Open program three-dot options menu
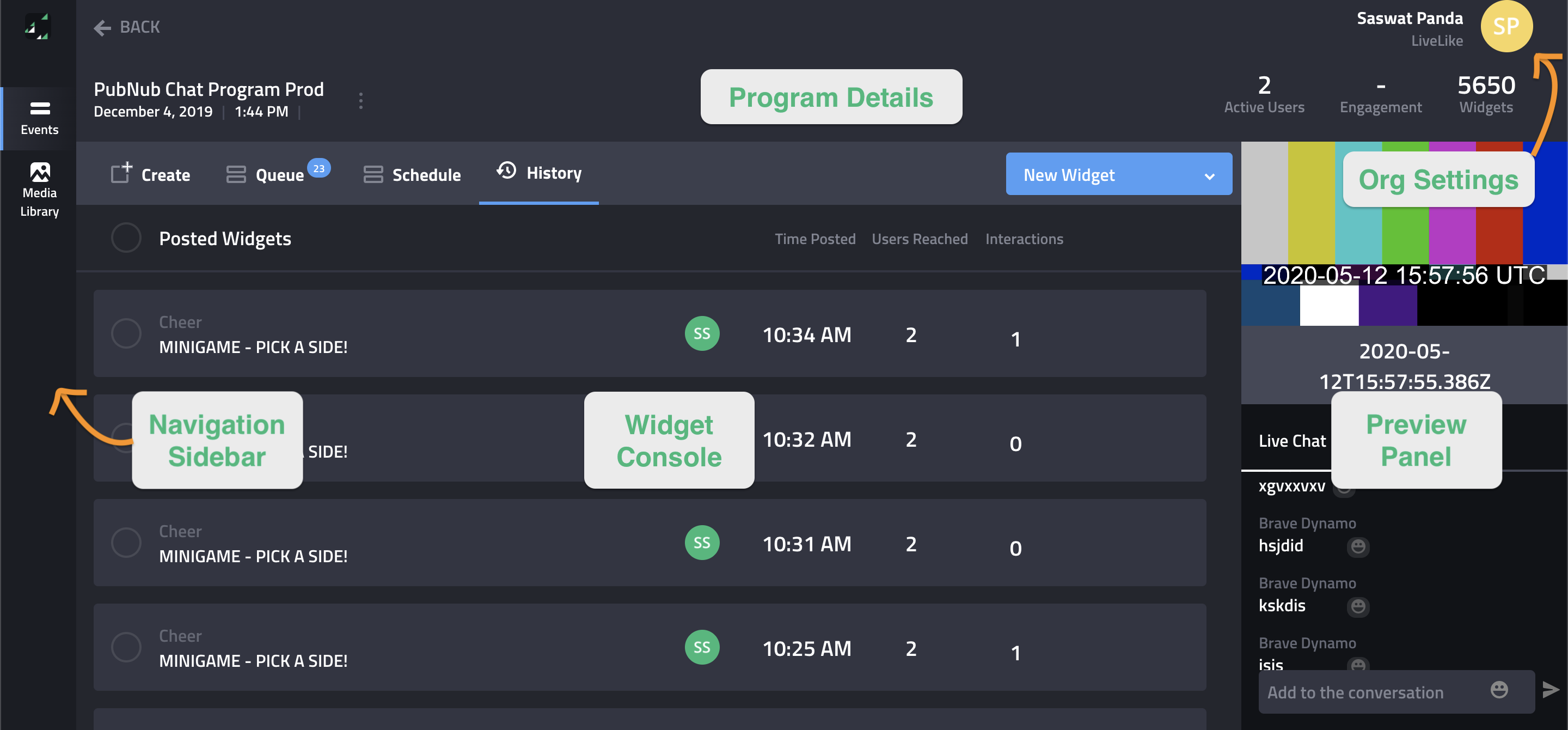The width and height of the screenshot is (1568, 730). 361,100
